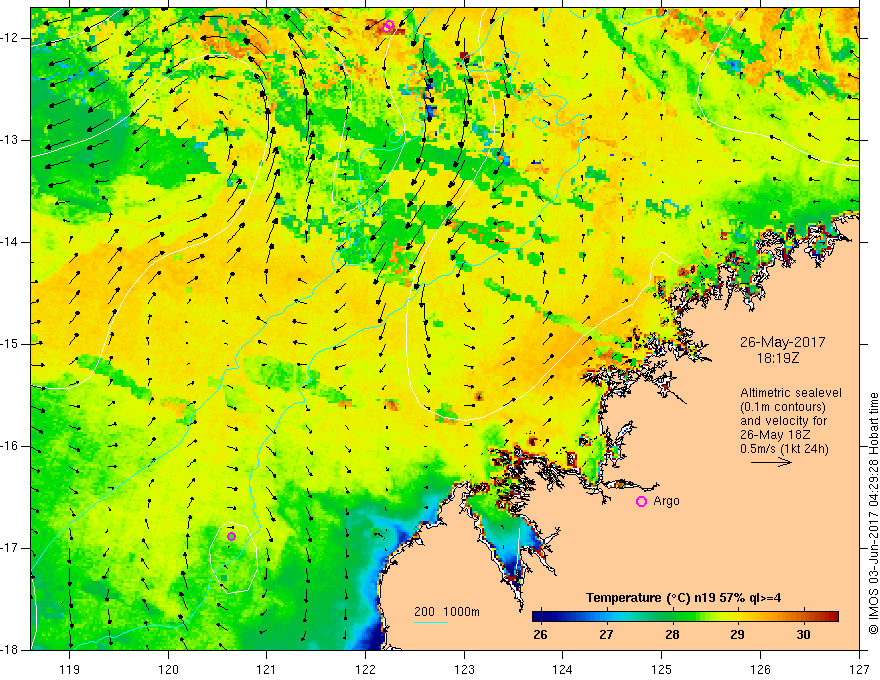Image resolution: width=880 pixels, height=680 pixels.
Task: Click the cyan isobath legend line
Action: (430, 622)
